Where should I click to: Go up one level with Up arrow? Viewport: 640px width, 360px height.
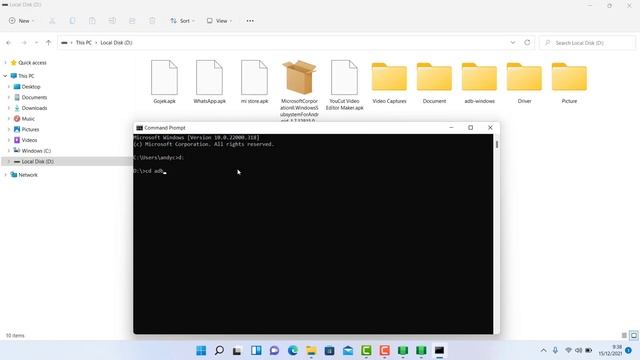(x=49, y=42)
